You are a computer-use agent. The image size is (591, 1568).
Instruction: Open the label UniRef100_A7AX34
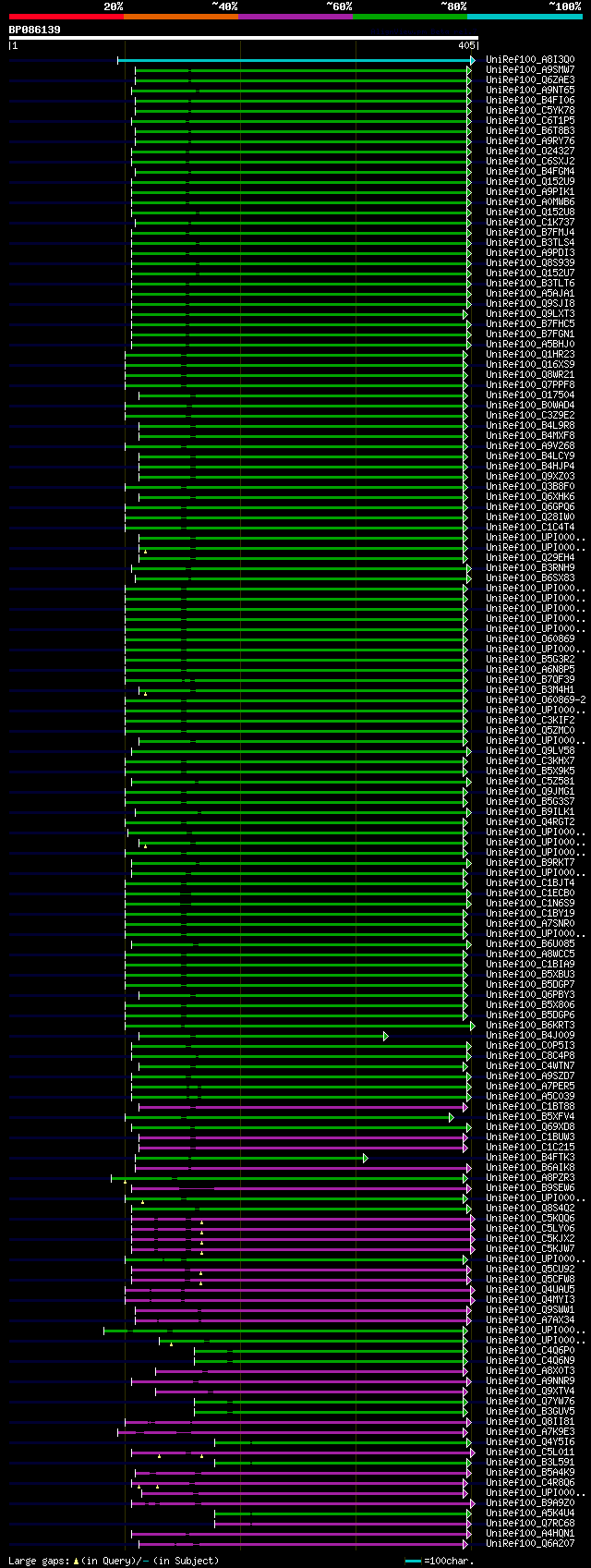530,1320
